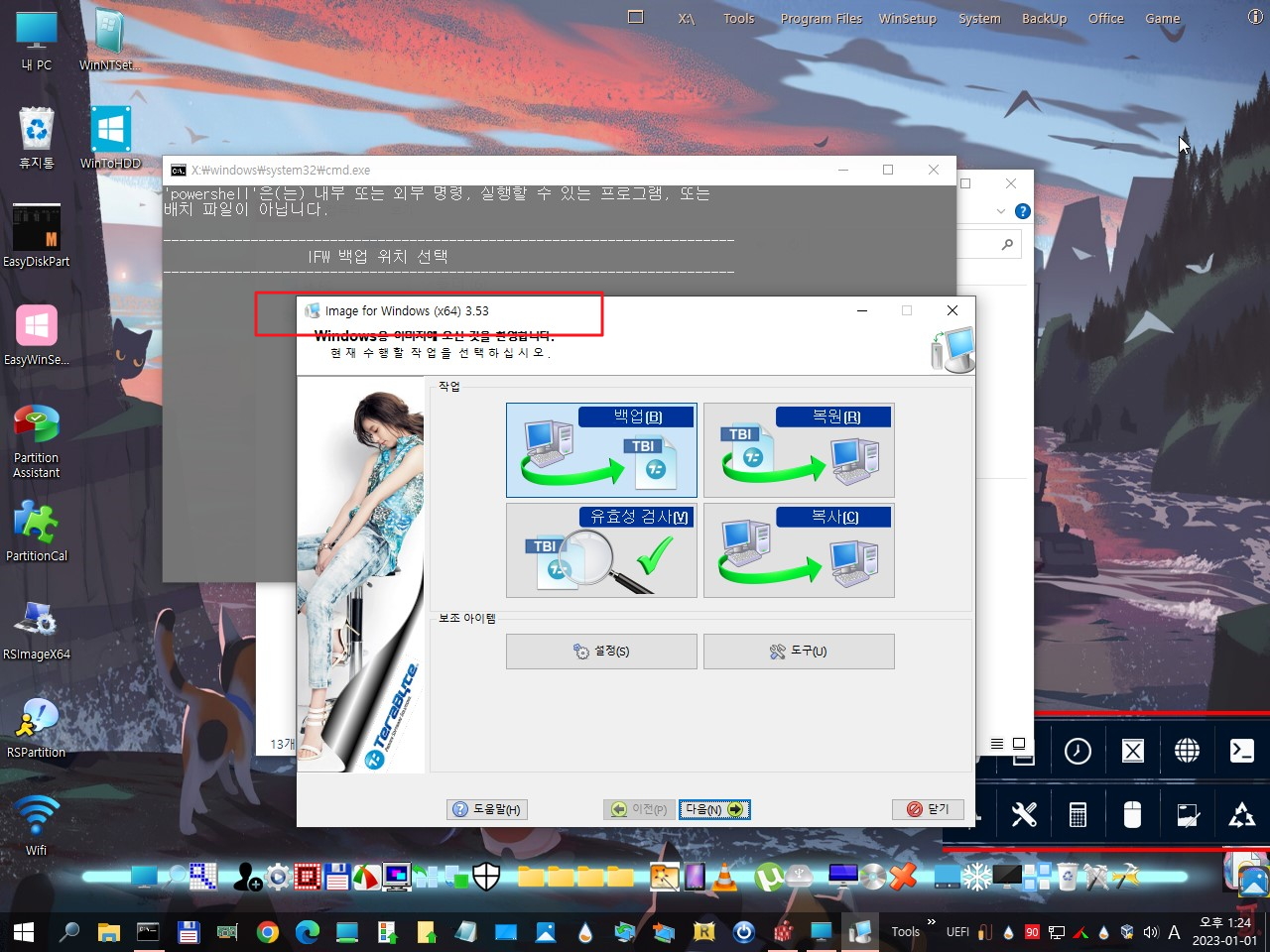
Task: Open uTorrent icon in the dock
Action: (x=768, y=877)
